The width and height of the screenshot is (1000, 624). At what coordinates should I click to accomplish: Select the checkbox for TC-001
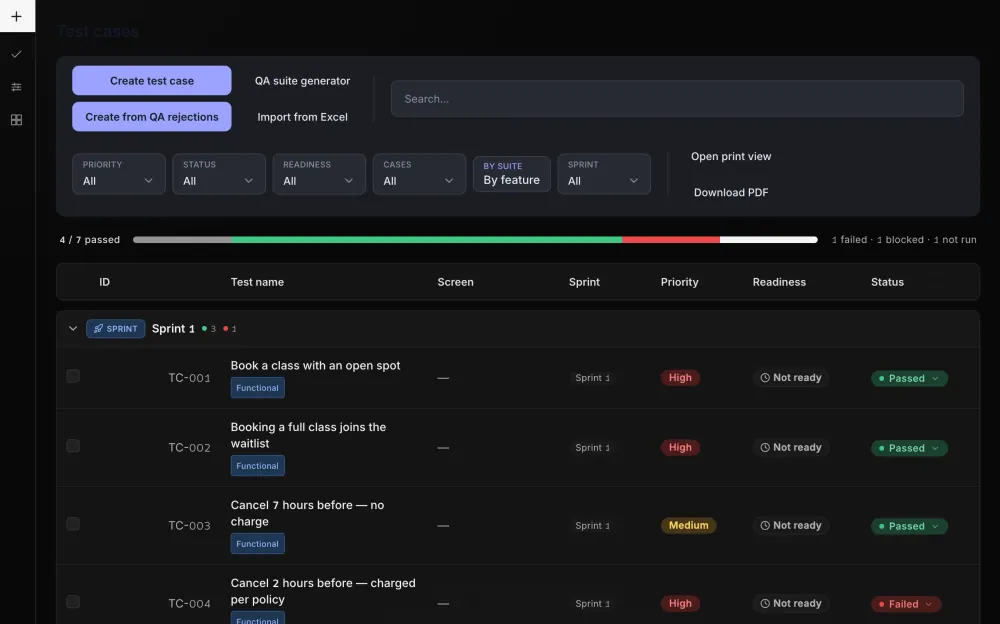tap(73, 376)
